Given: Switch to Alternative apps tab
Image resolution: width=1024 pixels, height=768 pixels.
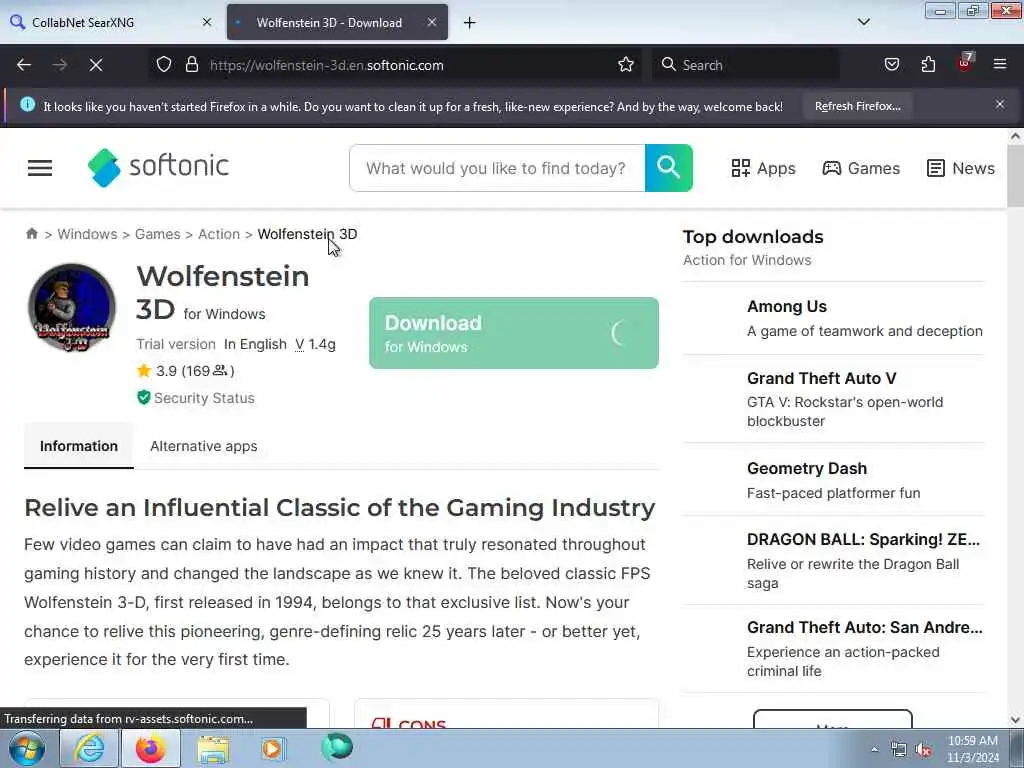Looking at the screenshot, I should 204,446.
